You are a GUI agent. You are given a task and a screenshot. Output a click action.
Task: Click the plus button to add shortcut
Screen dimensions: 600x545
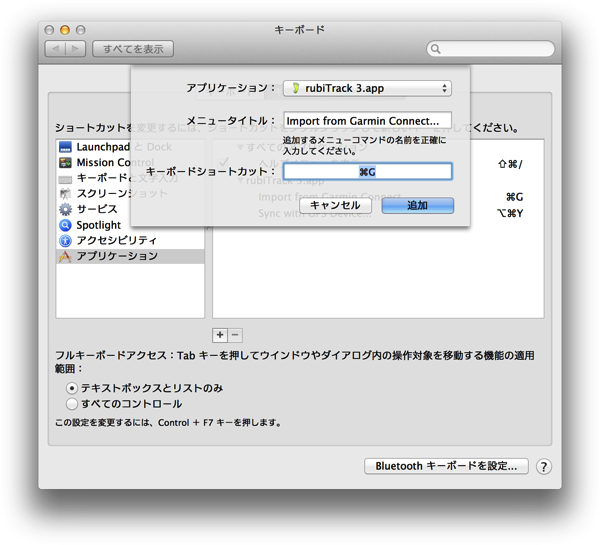(x=220, y=335)
